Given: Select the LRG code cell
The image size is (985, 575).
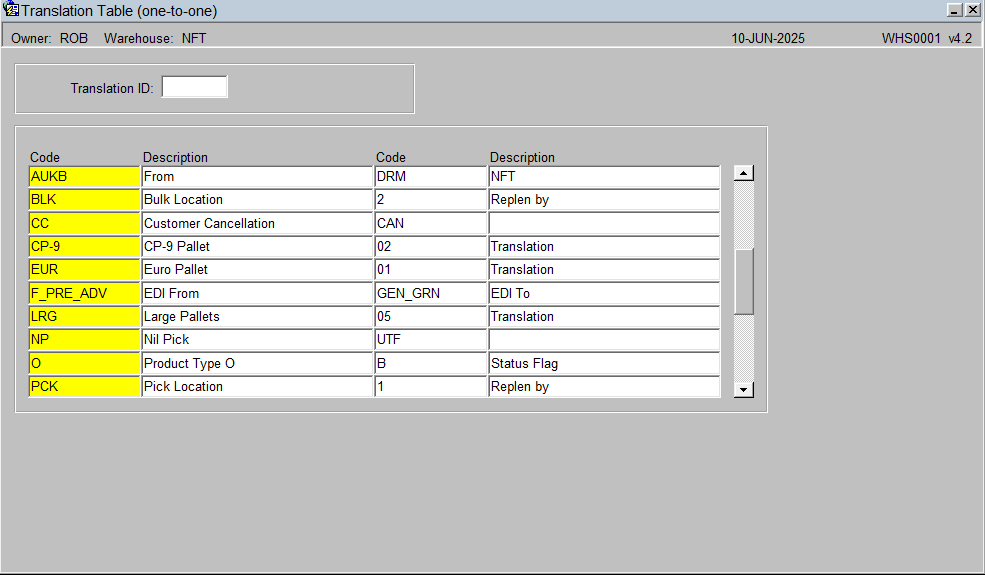Looking at the screenshot, I should click(x=84, y=316).
